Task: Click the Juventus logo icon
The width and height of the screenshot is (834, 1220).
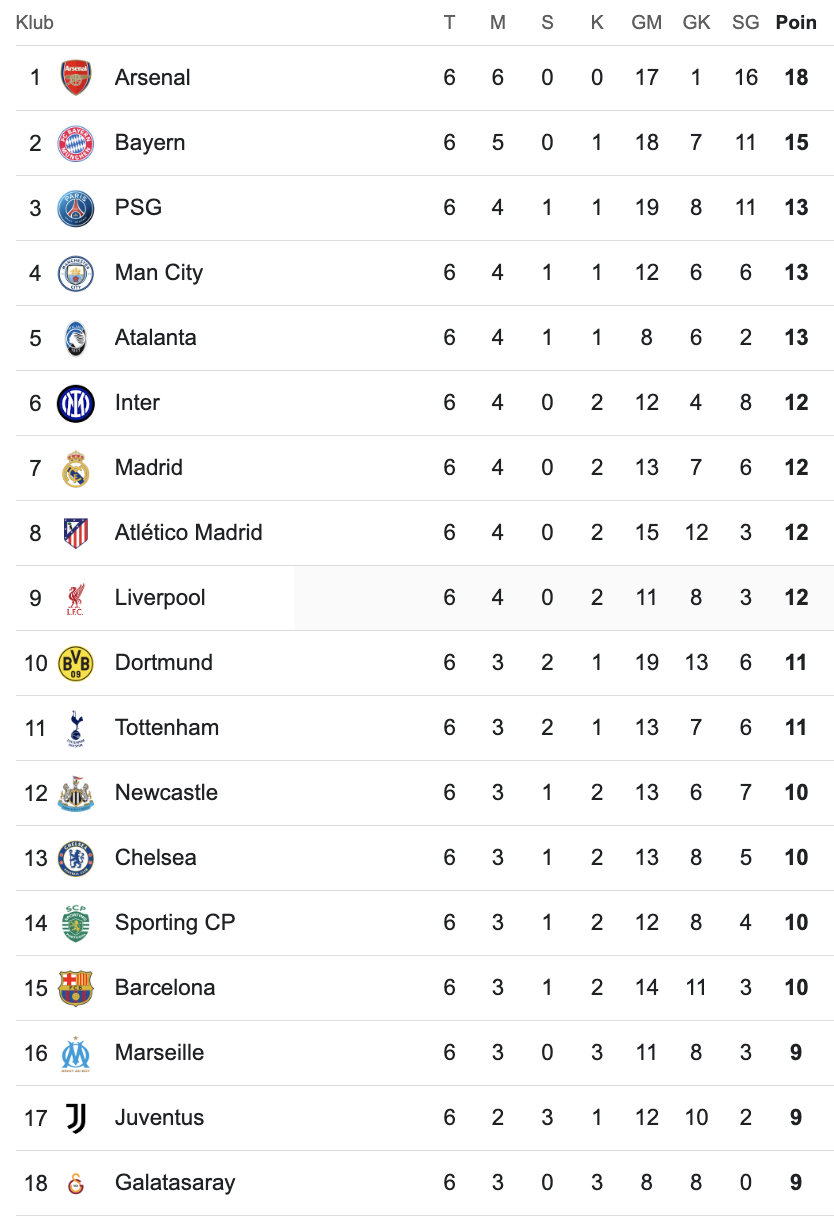Action: pos(76,1118)
